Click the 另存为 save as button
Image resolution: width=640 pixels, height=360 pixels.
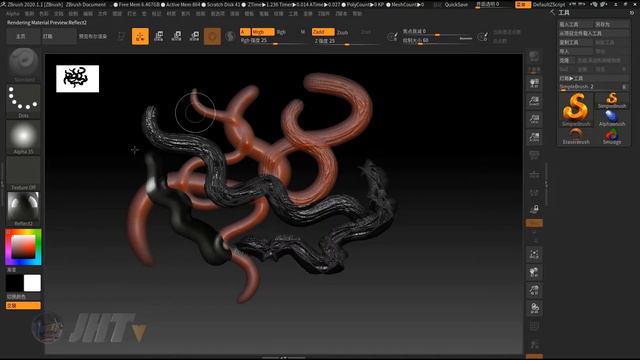point(611,24)
